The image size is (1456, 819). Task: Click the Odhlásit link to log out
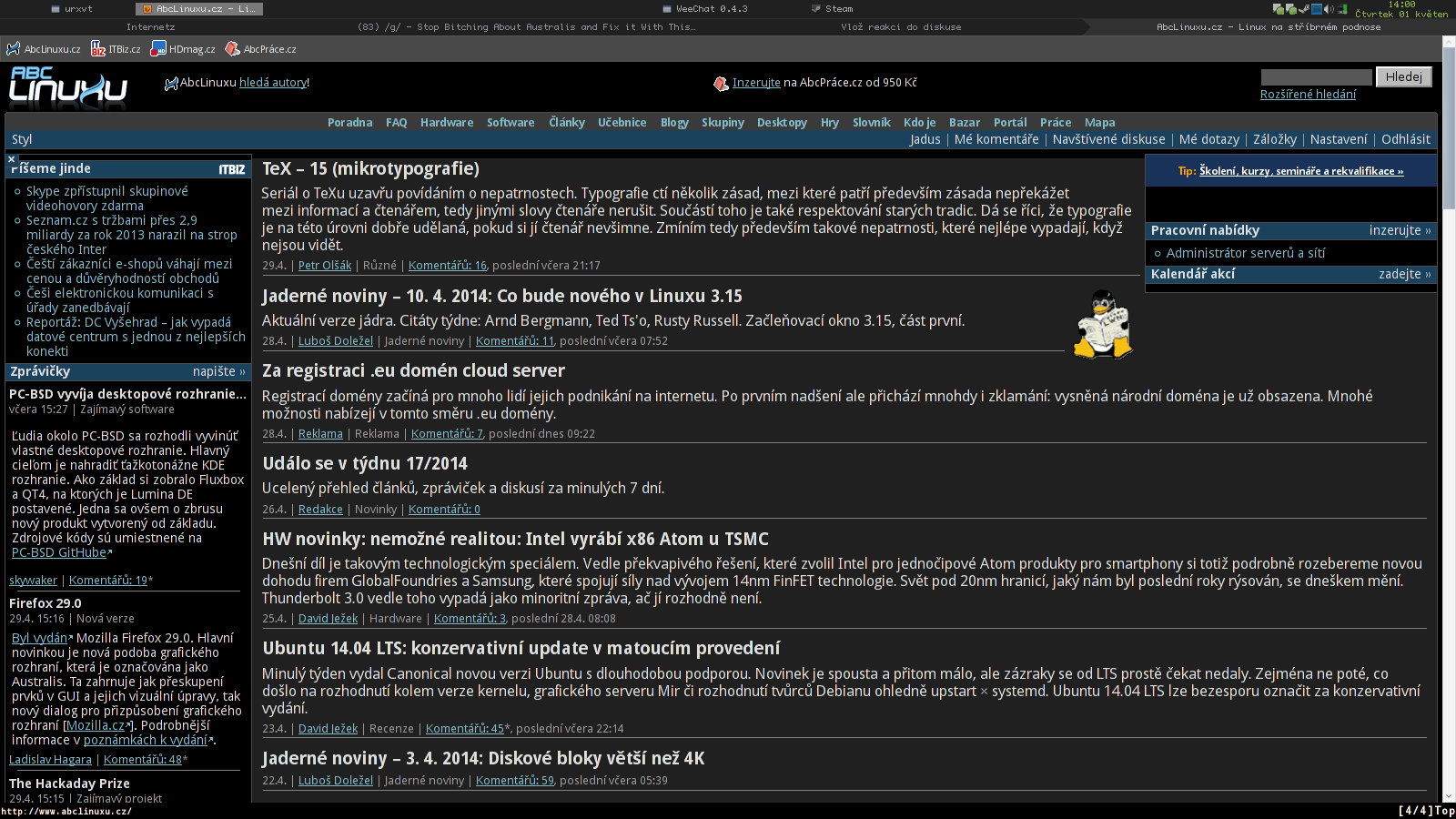[x=1406, y=139]
